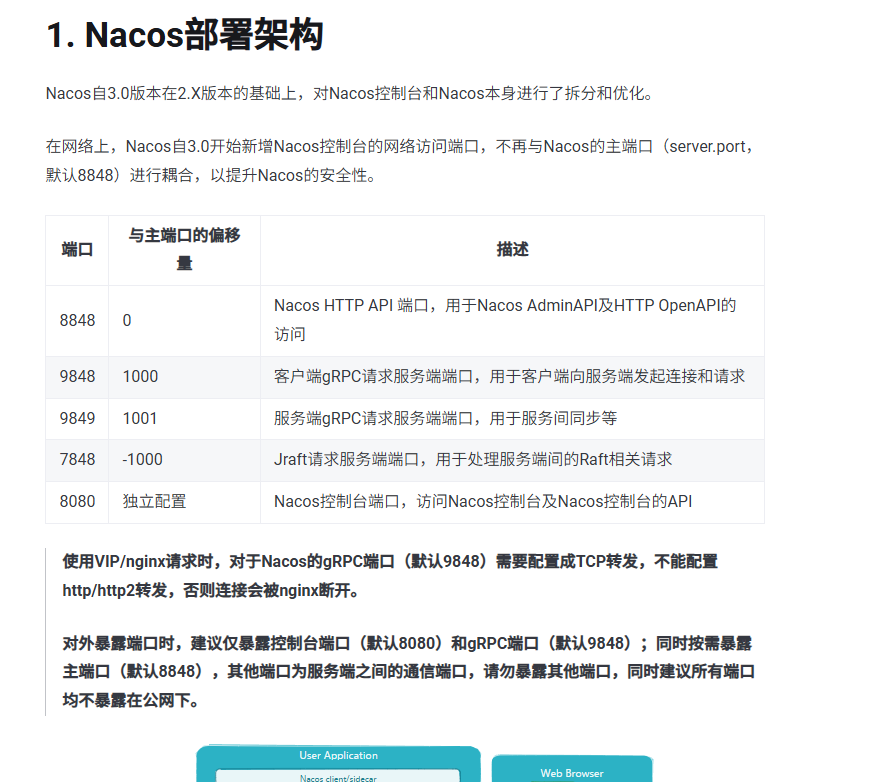The height and width of the screenshot is (782, 885).
Task: Click offset value '-1000'
Action: 185,460
